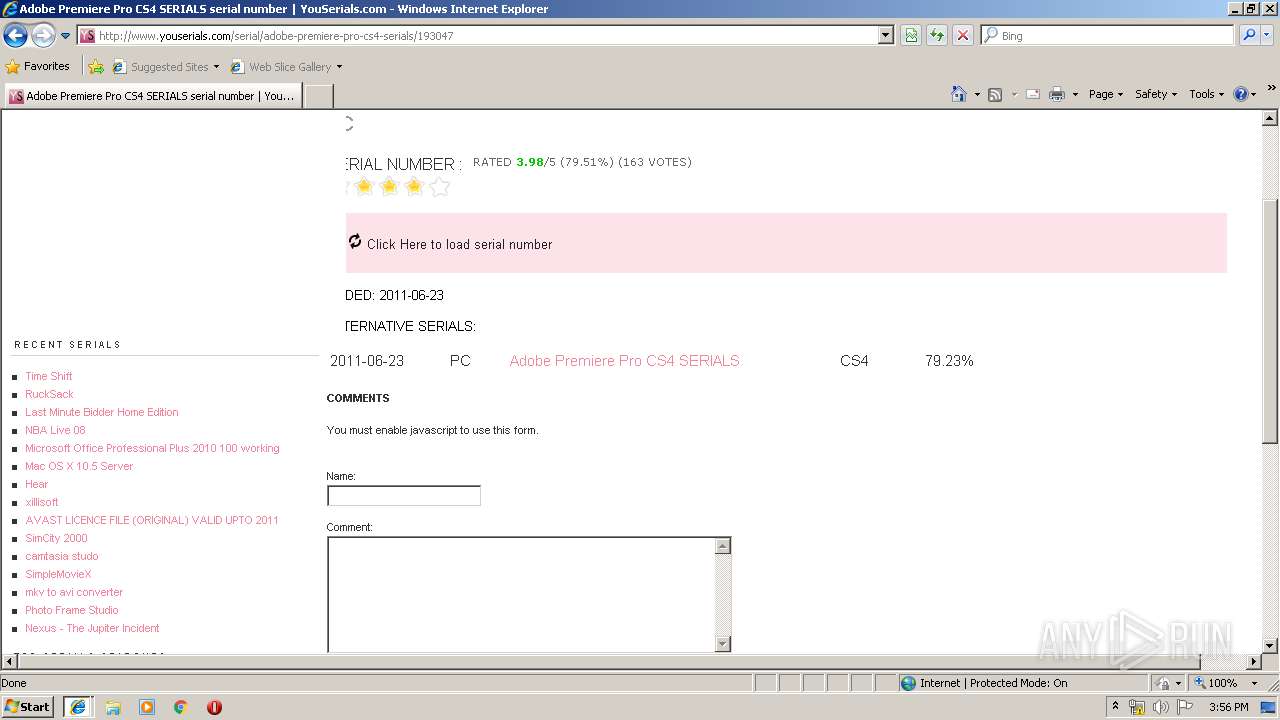Rate with the second gold star
The width and height of the screenshot is (1280, 720).
[389, 187]
